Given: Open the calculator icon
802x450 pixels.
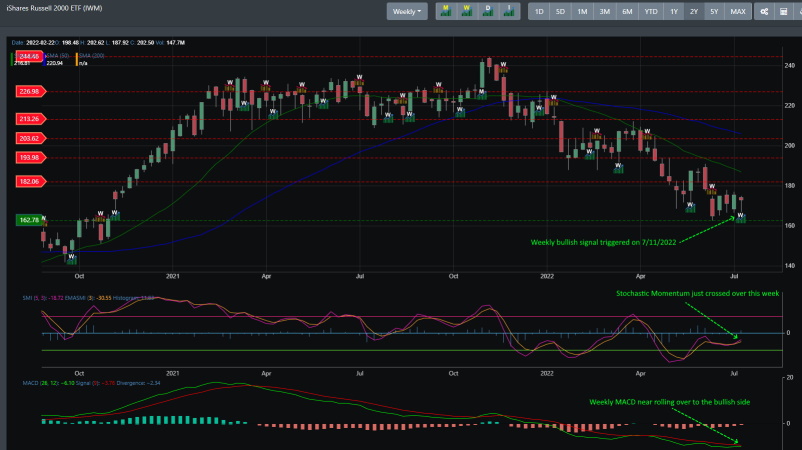Looking at the screenshot, I should coord(784,11).
